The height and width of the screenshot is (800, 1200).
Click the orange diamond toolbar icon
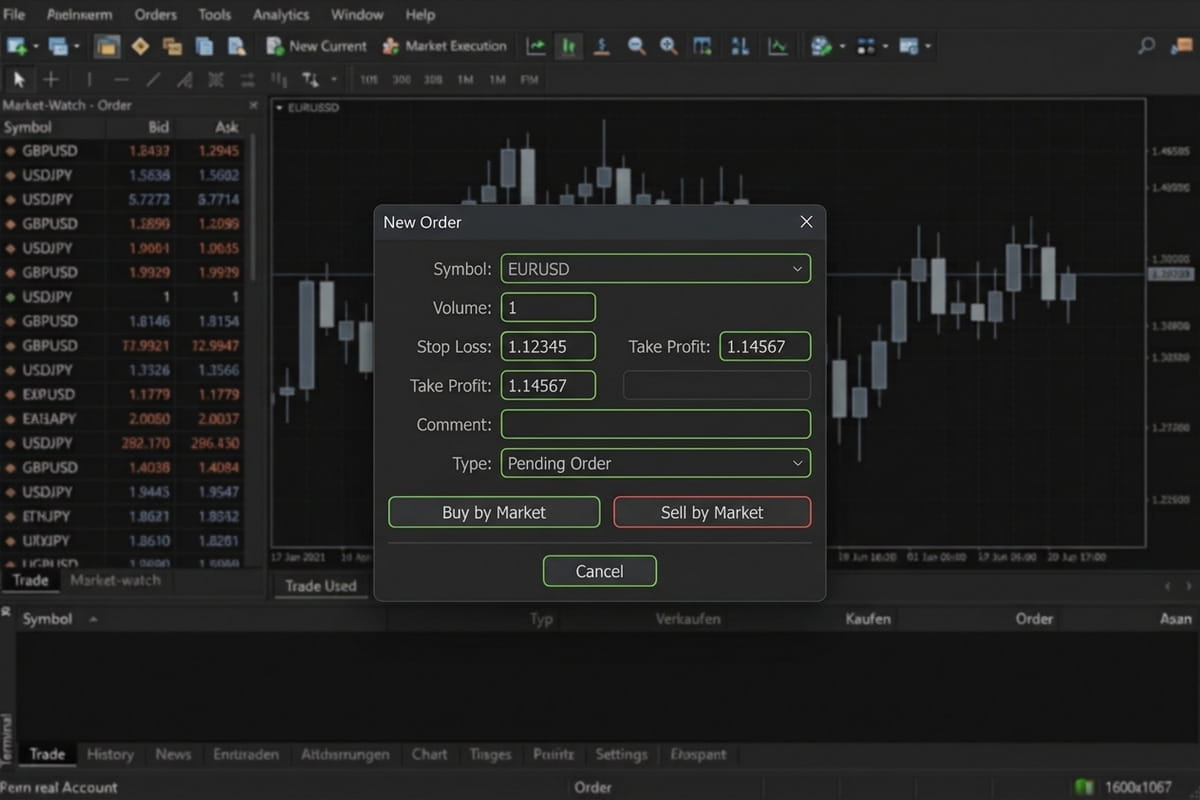(x=140, y=46)
